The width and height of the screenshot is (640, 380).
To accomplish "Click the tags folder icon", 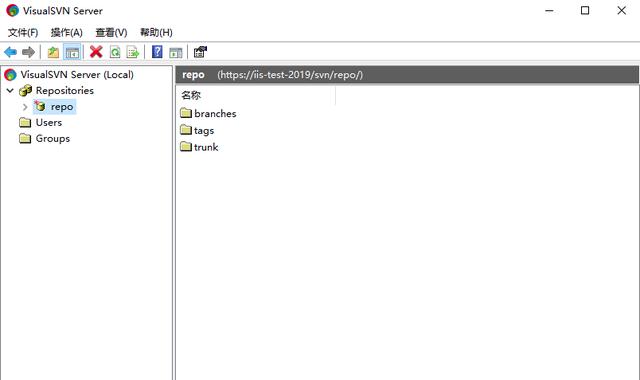I will coord(186,130).
